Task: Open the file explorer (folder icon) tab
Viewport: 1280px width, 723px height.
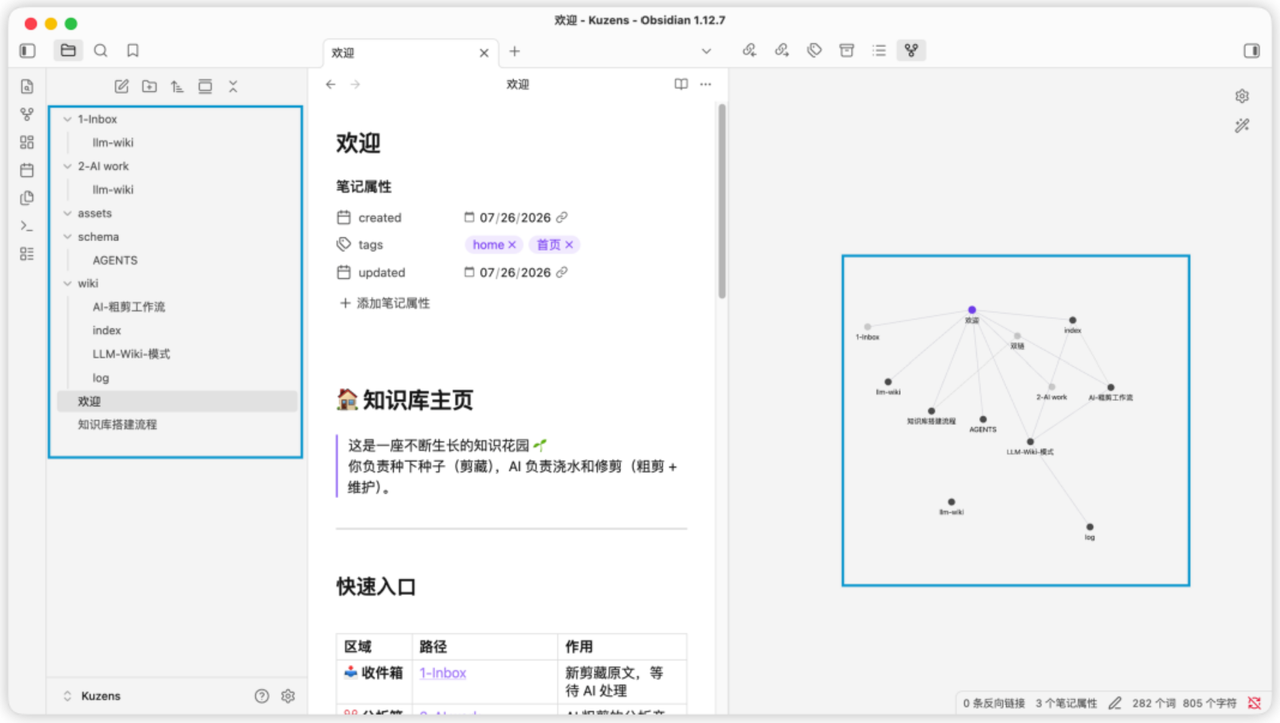Action: pyautogui.click(x=68, y=50)
